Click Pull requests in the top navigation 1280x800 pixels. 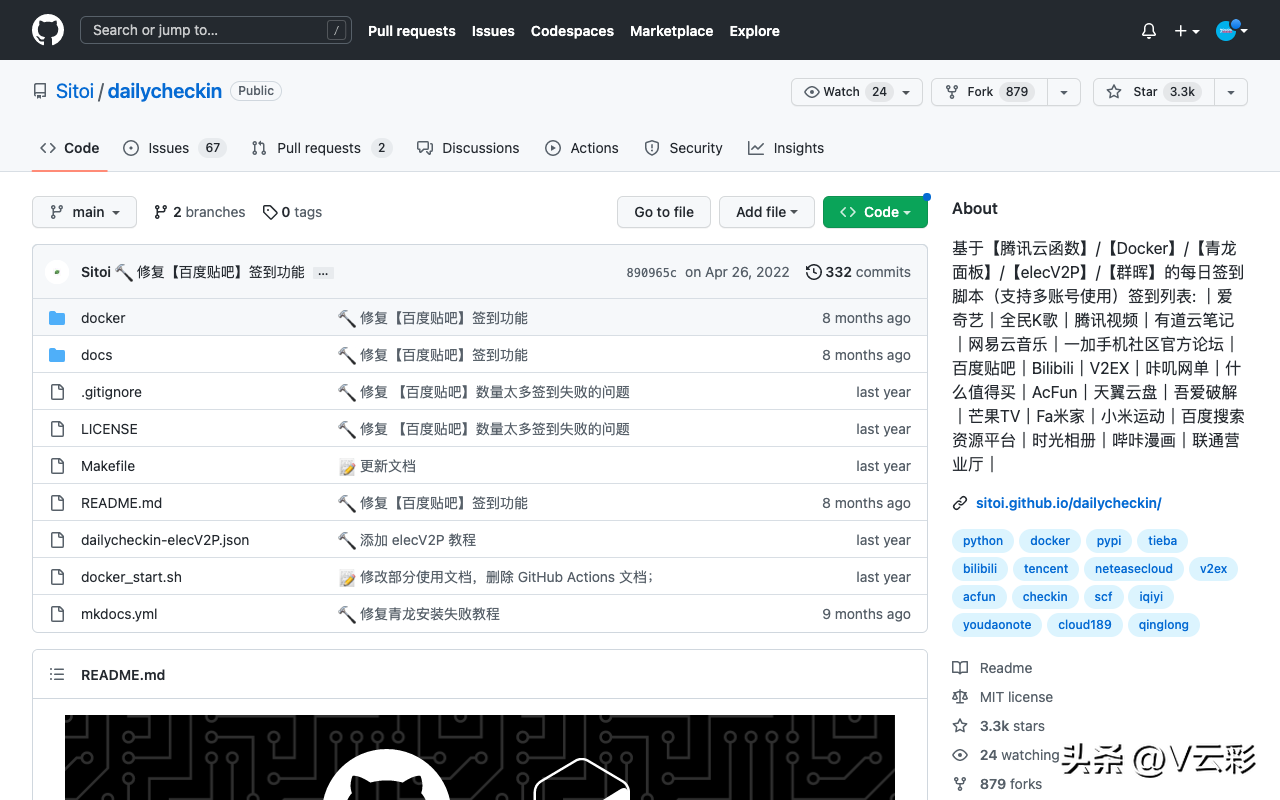(412, 31)
